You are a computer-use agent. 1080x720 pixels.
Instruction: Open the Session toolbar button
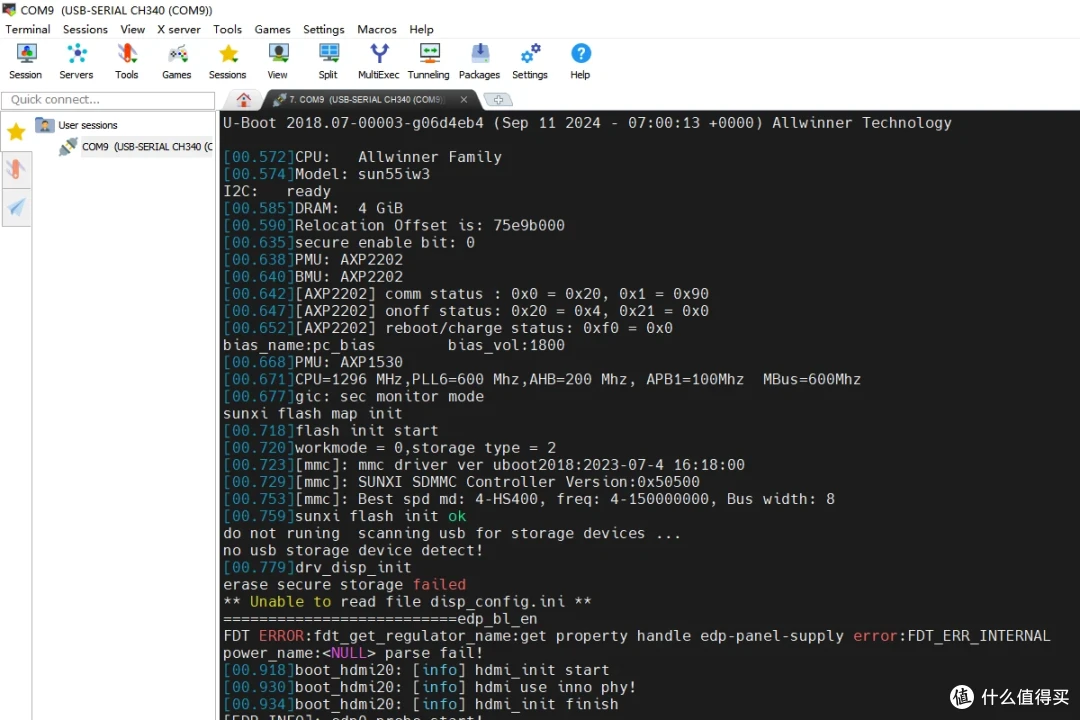pyautogui.click(x=25, y=61)
